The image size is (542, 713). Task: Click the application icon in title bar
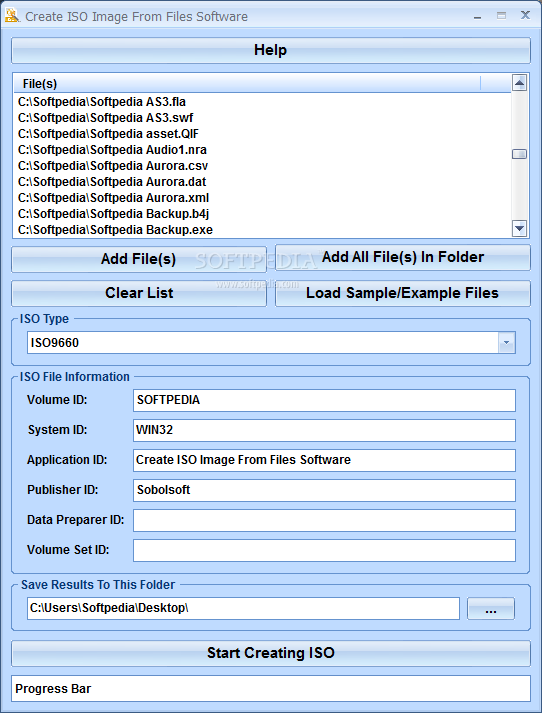tap(12, 15)
